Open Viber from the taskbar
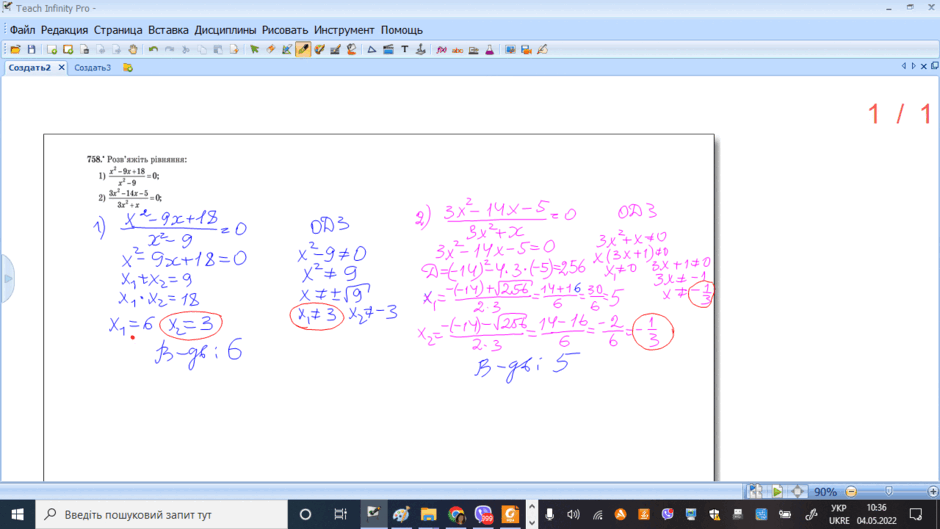Screen dimensions: 940x529 click(483, 515)
